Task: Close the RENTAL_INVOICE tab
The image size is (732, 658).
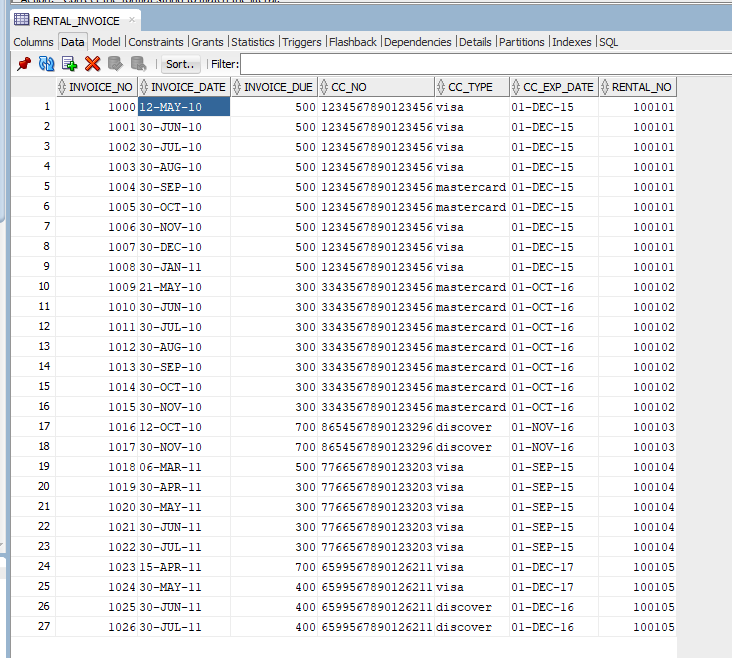Action: [132, 20]
